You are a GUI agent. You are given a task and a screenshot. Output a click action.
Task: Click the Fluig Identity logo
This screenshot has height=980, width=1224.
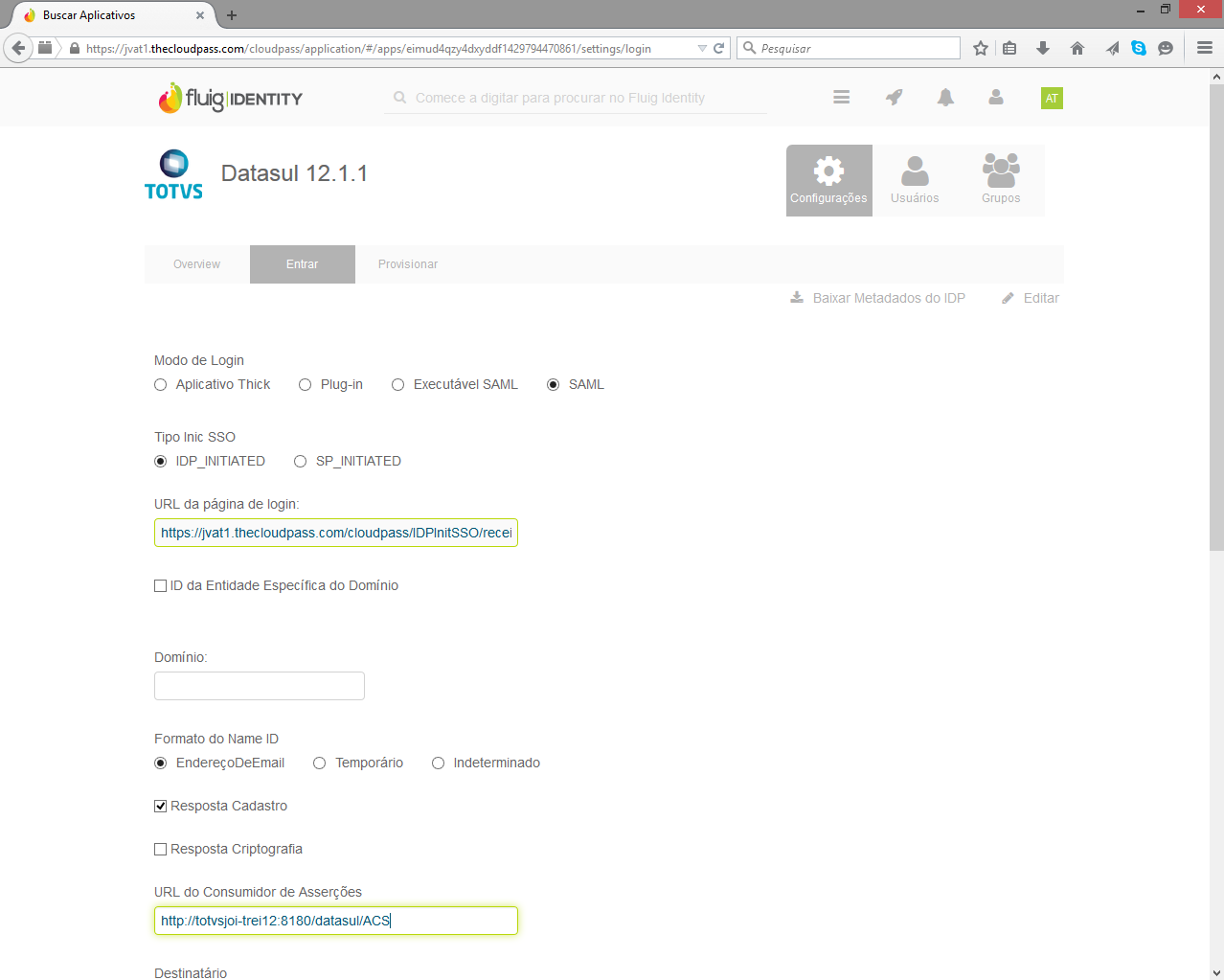point(230,98)
